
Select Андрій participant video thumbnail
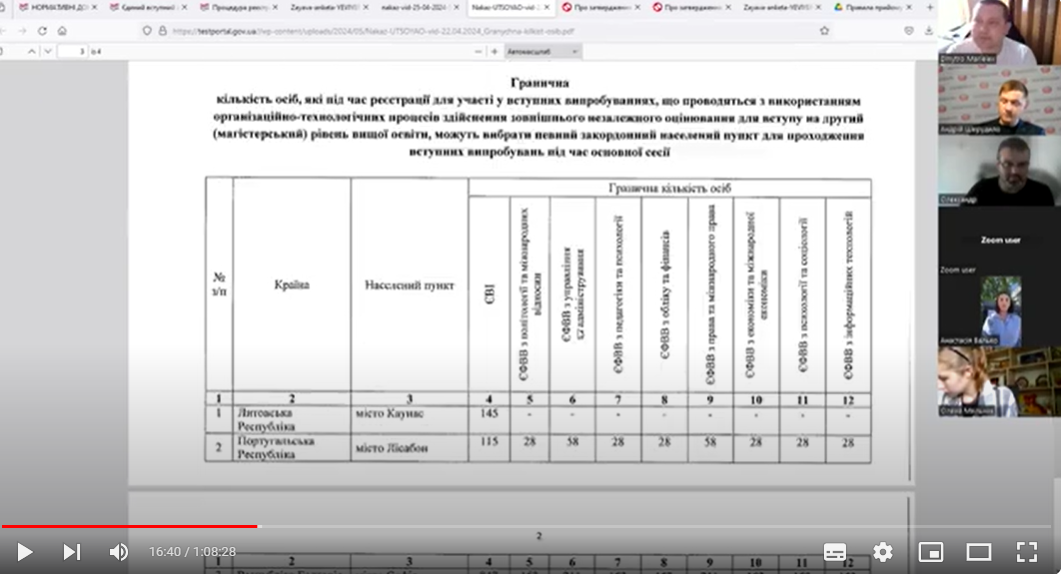(x=999, y=100)
